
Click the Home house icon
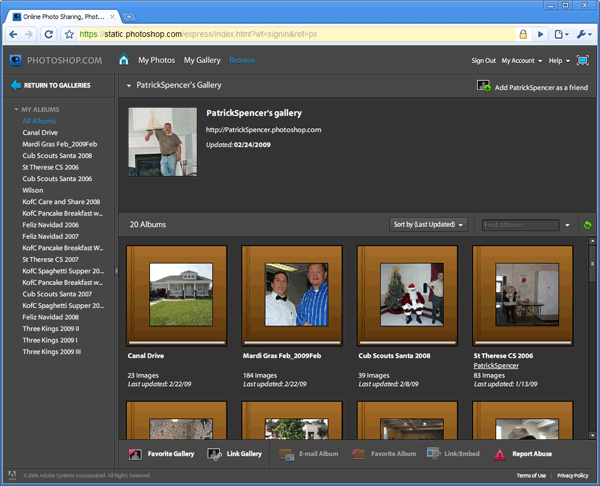(x=124, y=60)
